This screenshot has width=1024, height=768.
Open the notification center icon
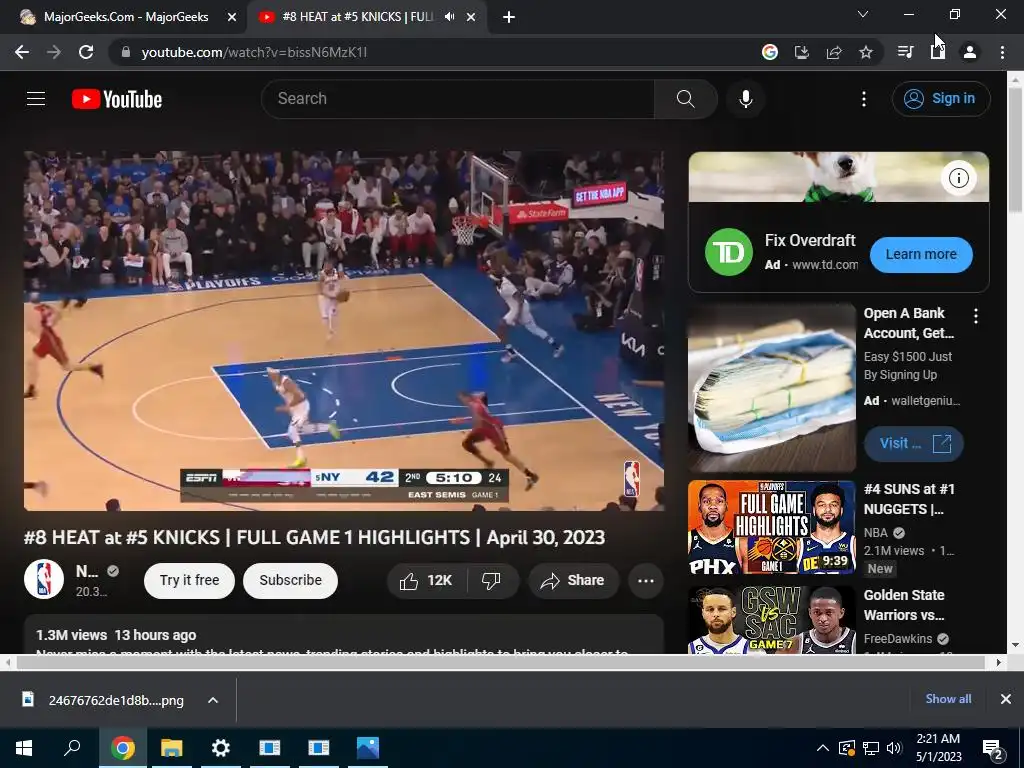[993, 748]
